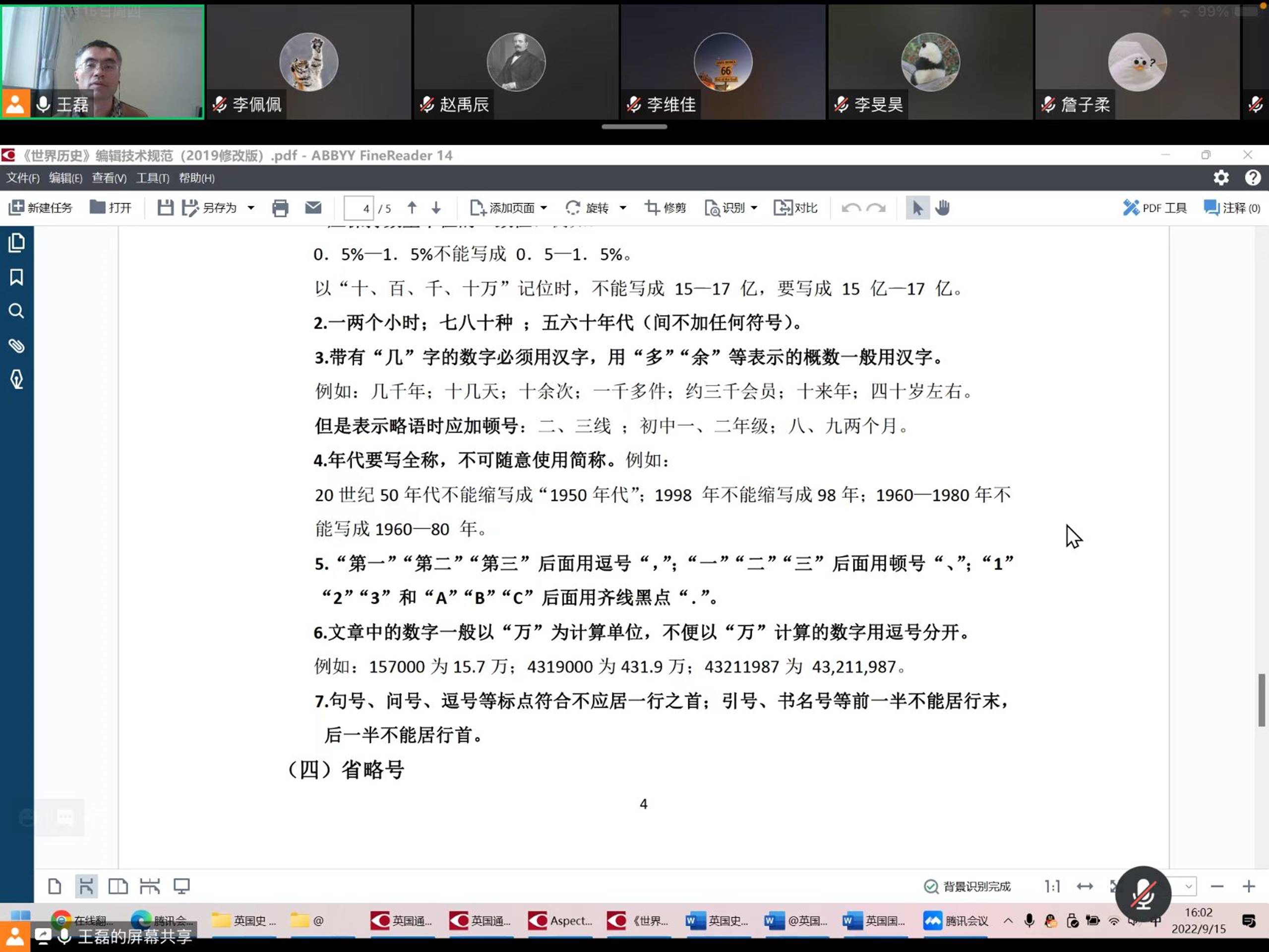Open 查看(V) menu

pos(109,178)
